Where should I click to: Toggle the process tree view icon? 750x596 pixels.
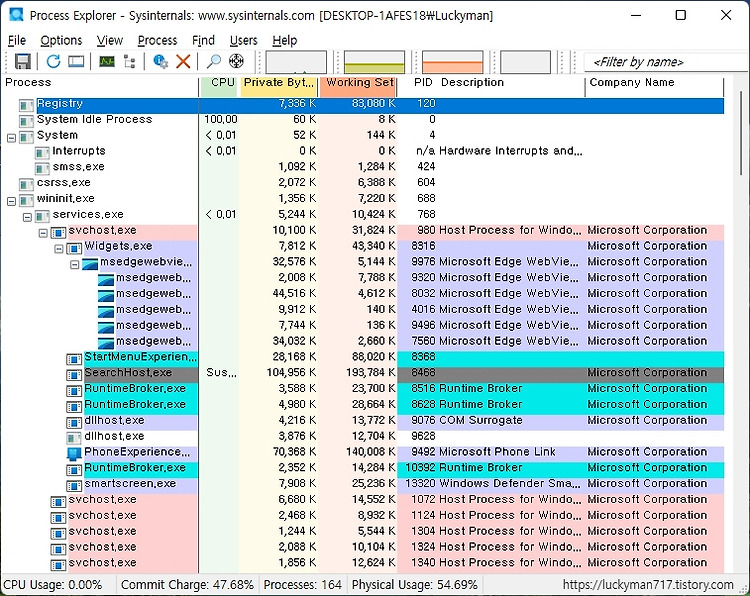(129, 61)
